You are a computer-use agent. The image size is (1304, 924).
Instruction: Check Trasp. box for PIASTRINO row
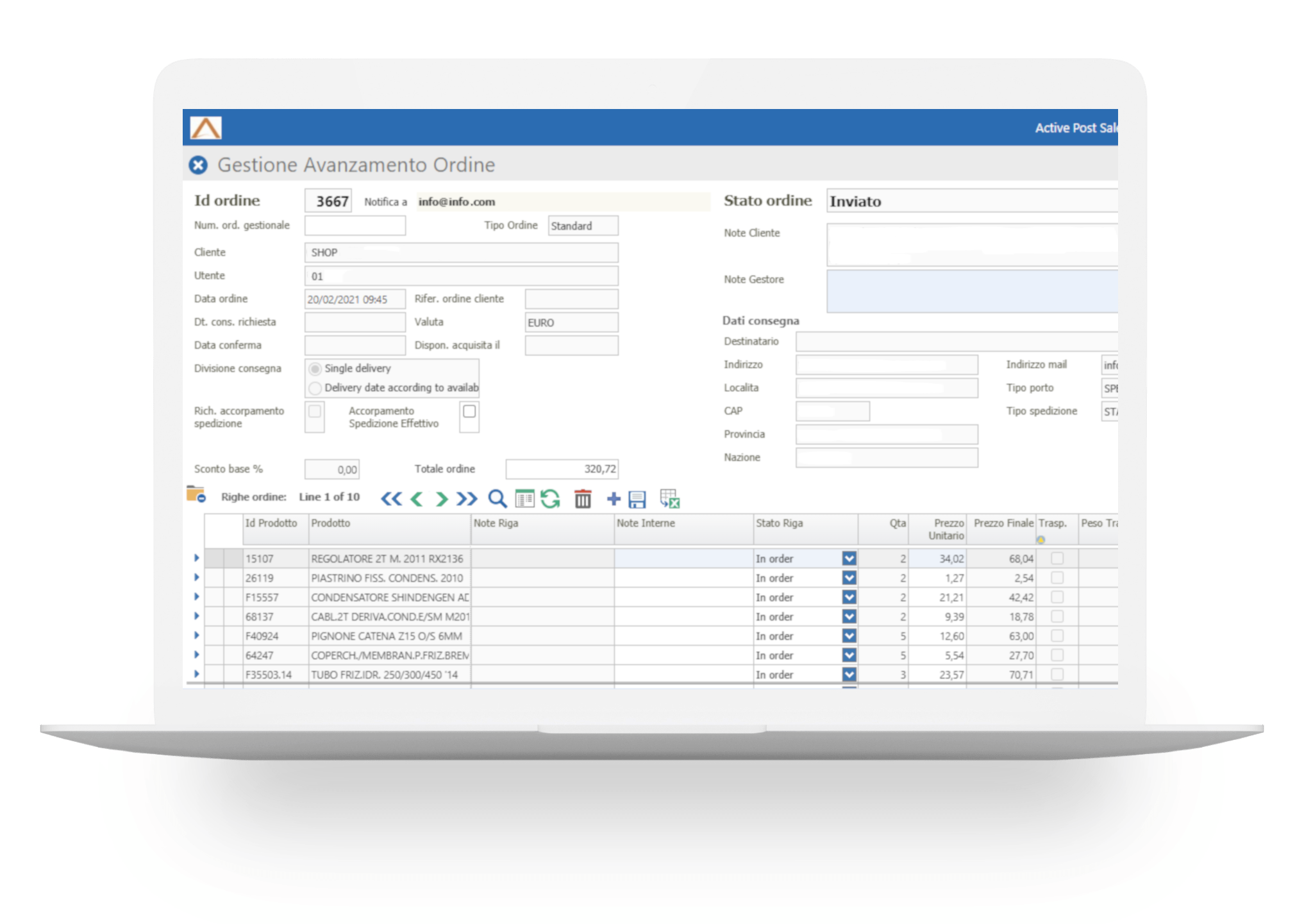[1057, 578]
